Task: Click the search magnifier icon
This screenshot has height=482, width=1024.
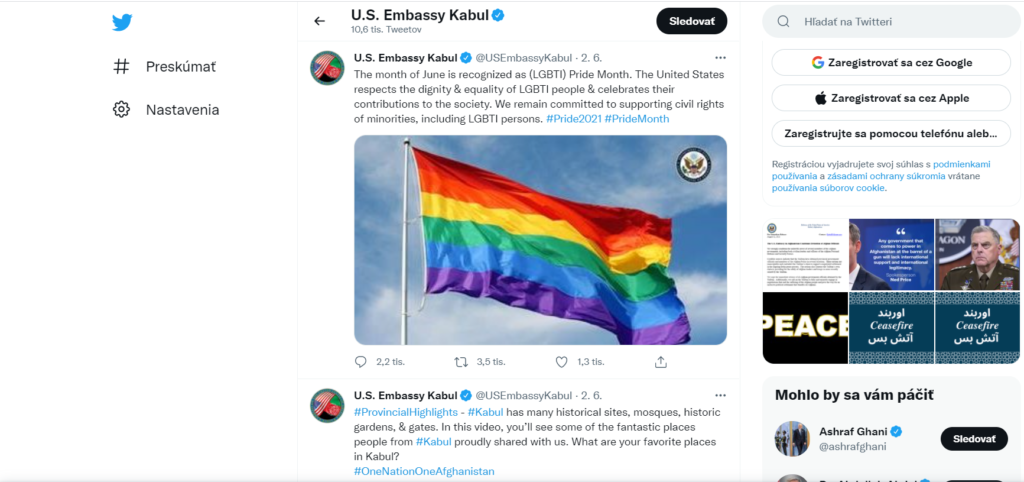Action: (x=783, y=21)
